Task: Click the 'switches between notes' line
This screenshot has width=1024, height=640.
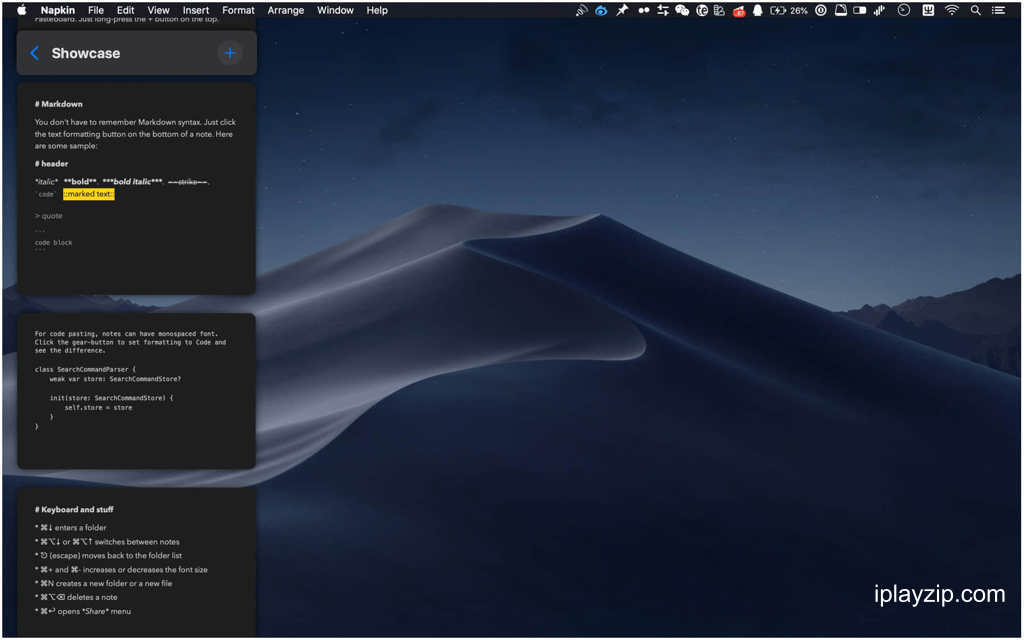Action: 107,542
